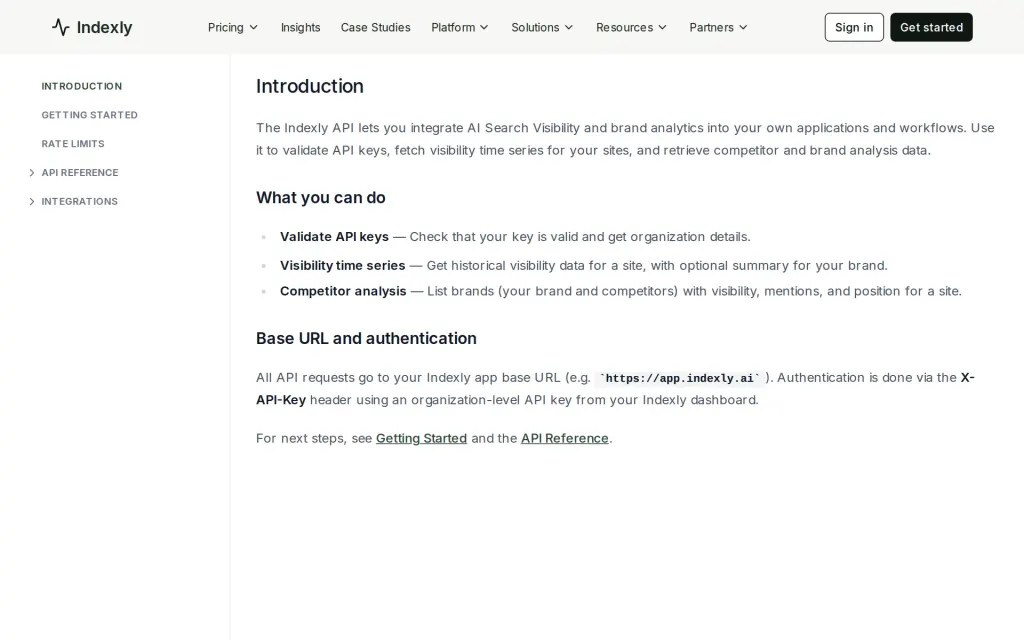The image size is (1024, 640).
Task: Click the Get started button
Action: click(931, 27)
